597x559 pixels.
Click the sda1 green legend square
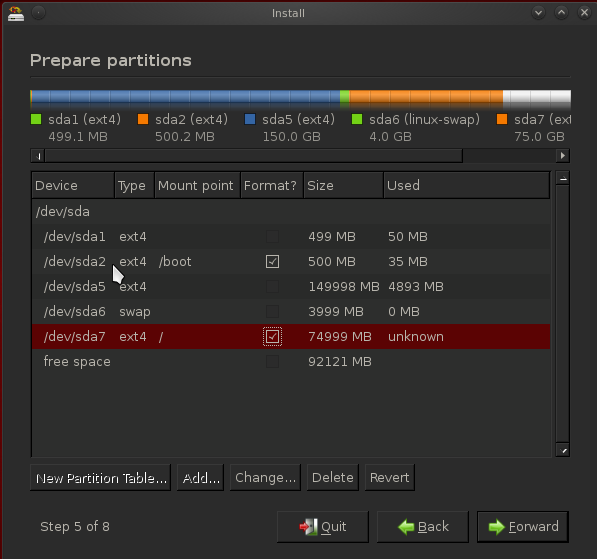(x=36, y=119)
